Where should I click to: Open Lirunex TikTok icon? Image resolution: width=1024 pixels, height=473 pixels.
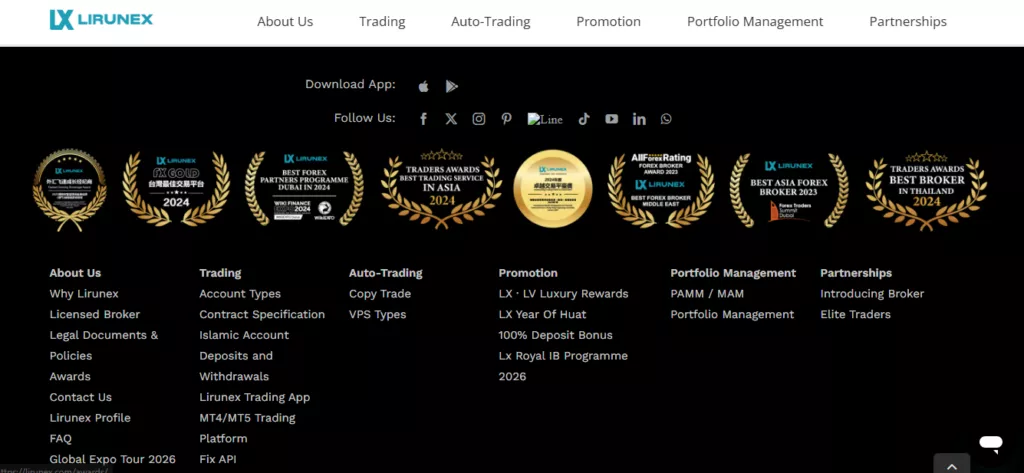tap(584, 119)
